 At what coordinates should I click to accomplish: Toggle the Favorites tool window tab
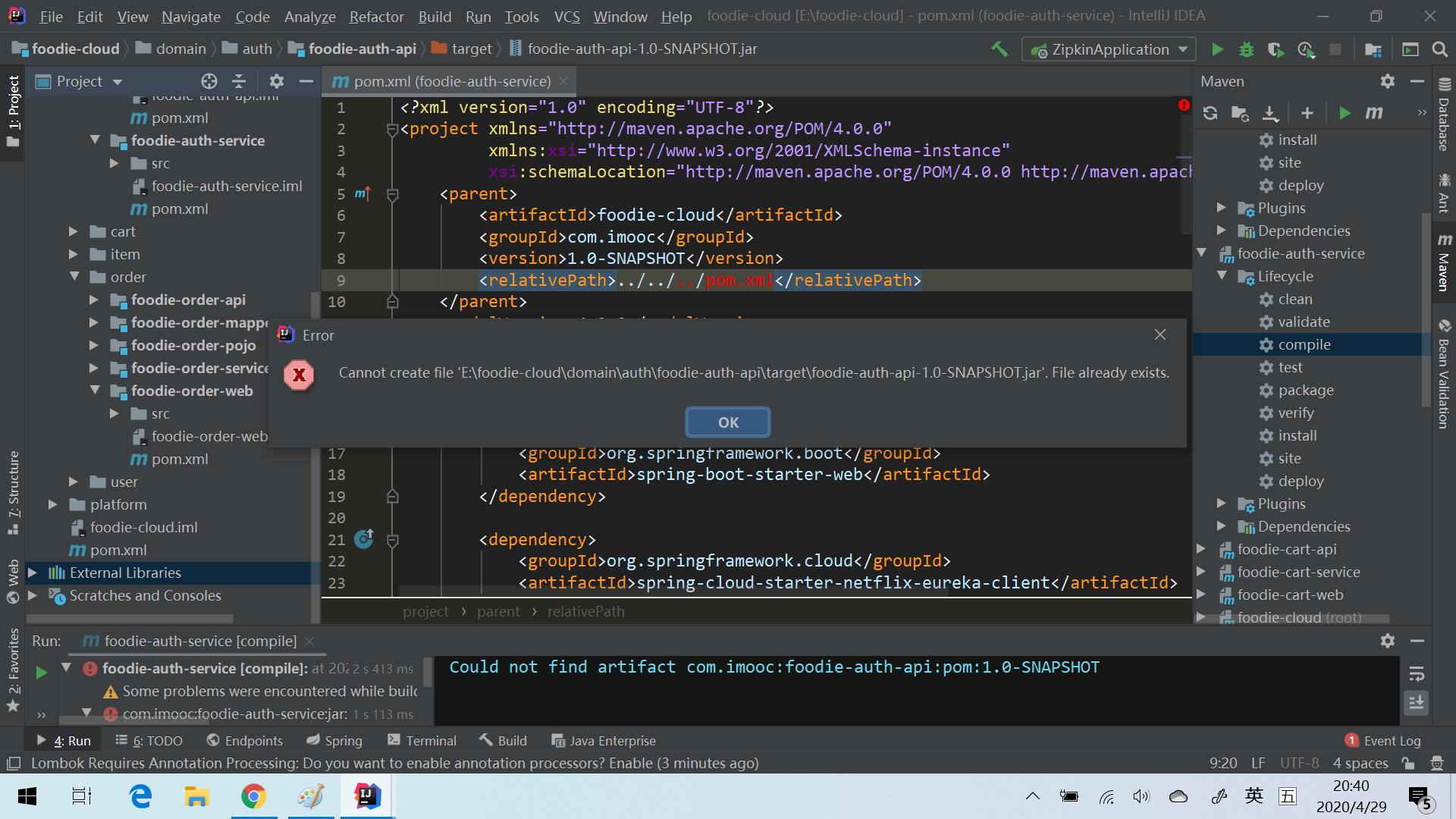pyautogui.click(x=13, y=670)
